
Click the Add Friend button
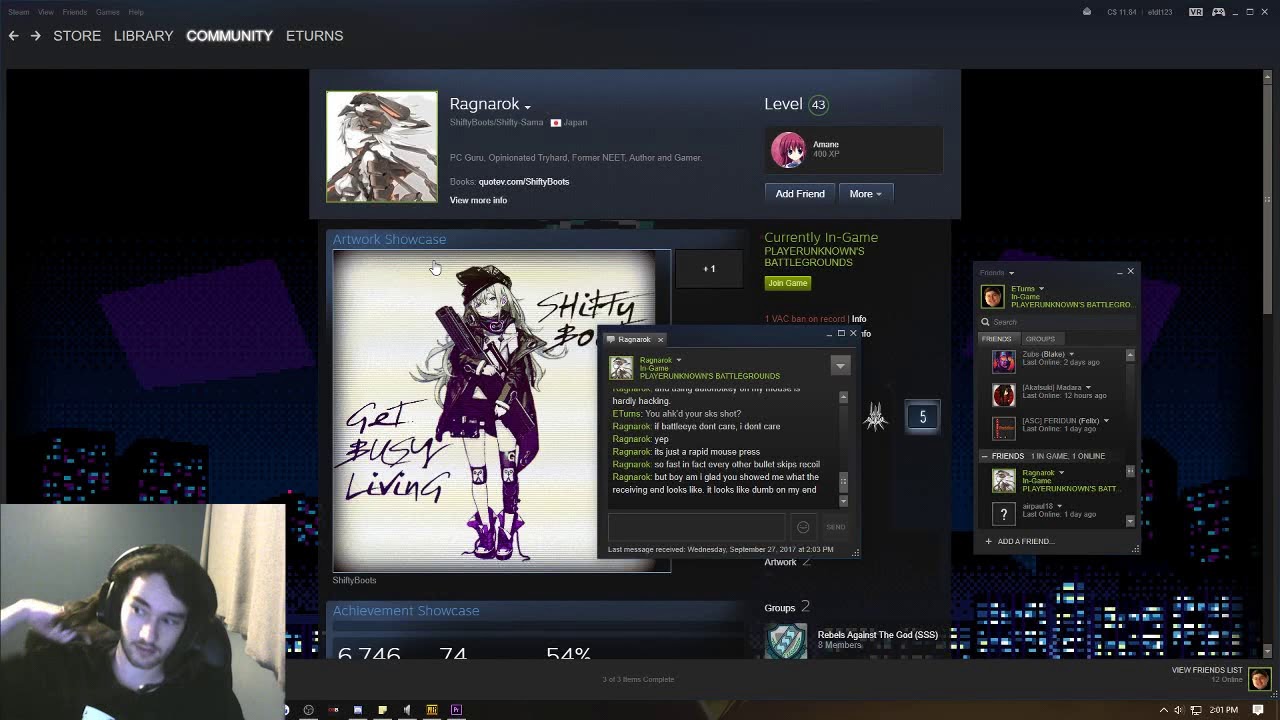[x=800, y=194]
